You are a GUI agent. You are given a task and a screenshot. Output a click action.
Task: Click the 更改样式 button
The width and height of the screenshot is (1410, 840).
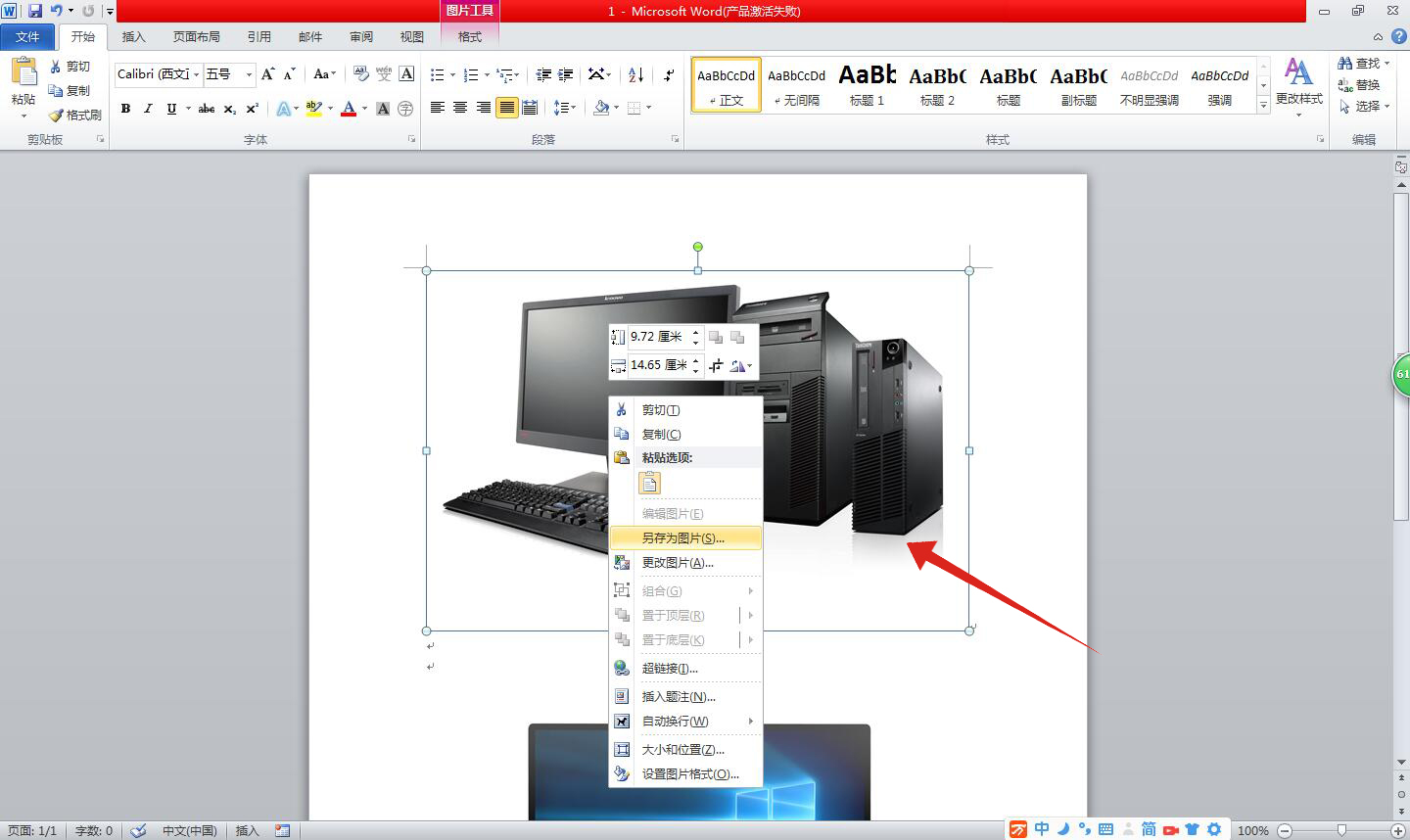pyautogui.click(x=1298, y=87)
